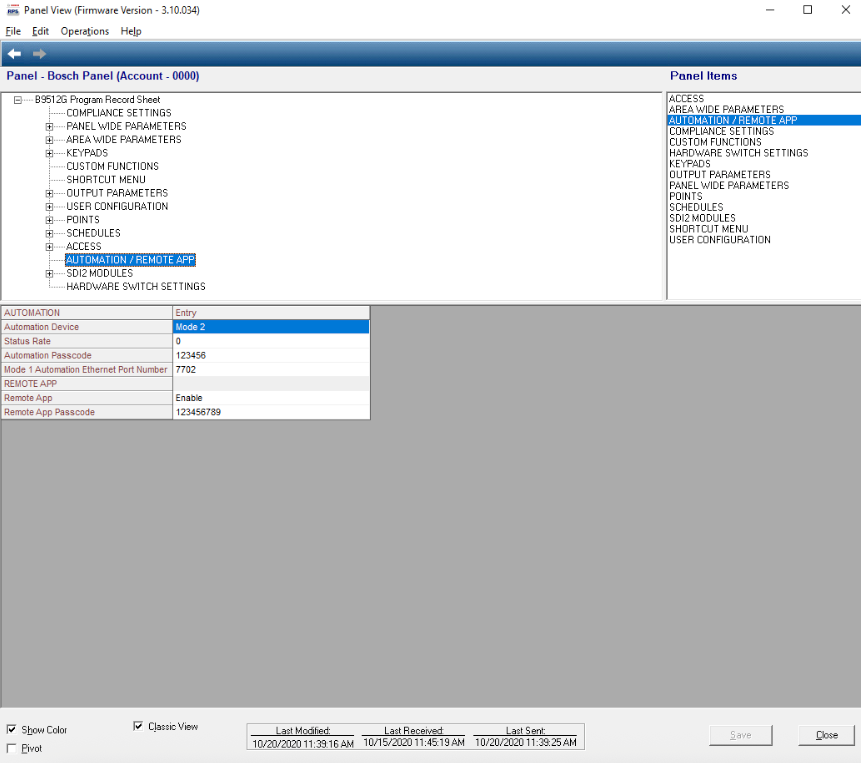Maximize the Panel View window
Viewport: 861px width, 763px height.
[807, 10]
